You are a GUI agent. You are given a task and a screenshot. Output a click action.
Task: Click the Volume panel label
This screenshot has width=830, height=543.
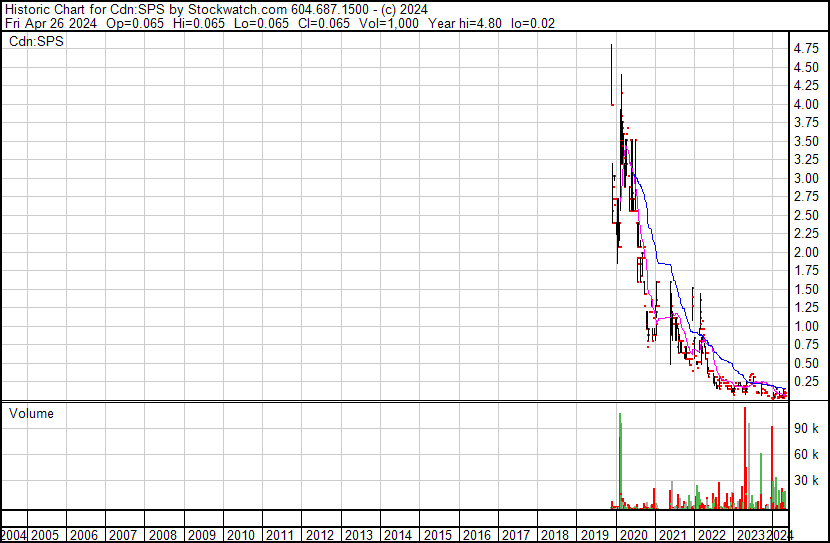[x=31, y=413]
